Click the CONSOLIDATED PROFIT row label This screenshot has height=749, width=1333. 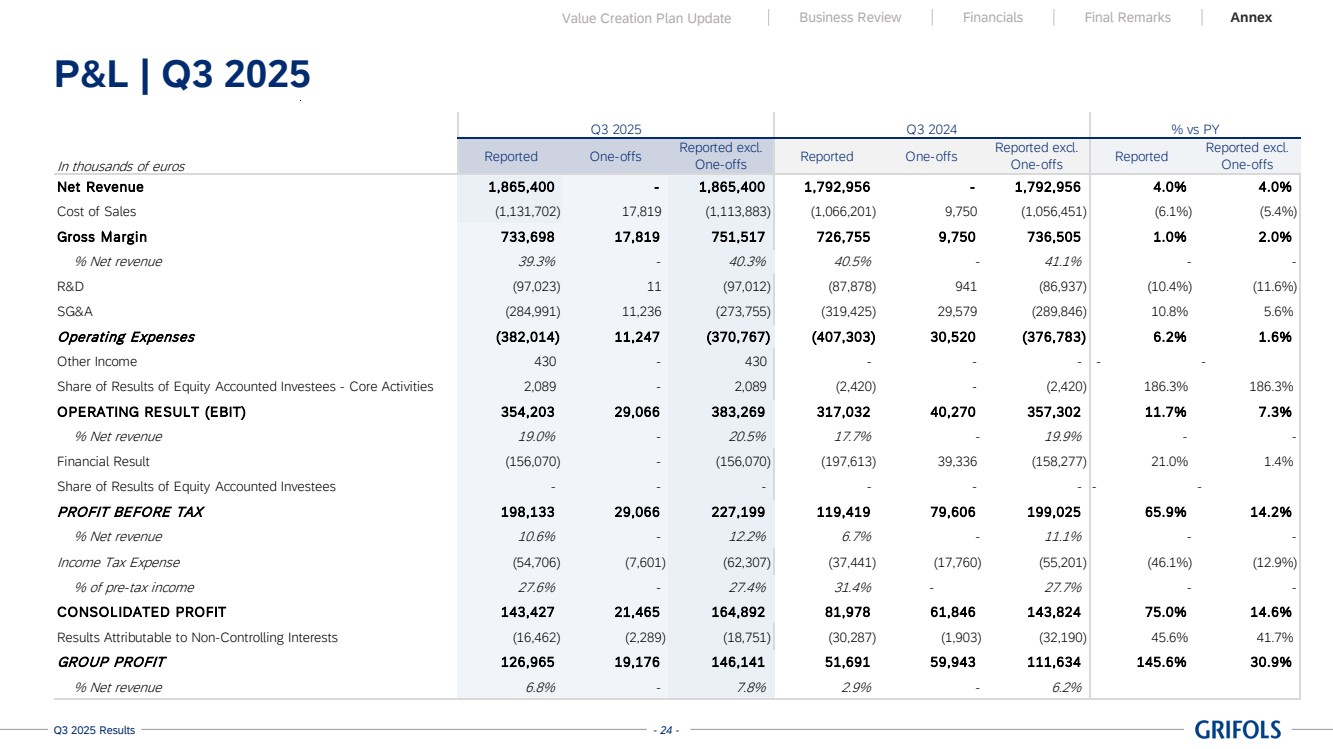[141, 612]
